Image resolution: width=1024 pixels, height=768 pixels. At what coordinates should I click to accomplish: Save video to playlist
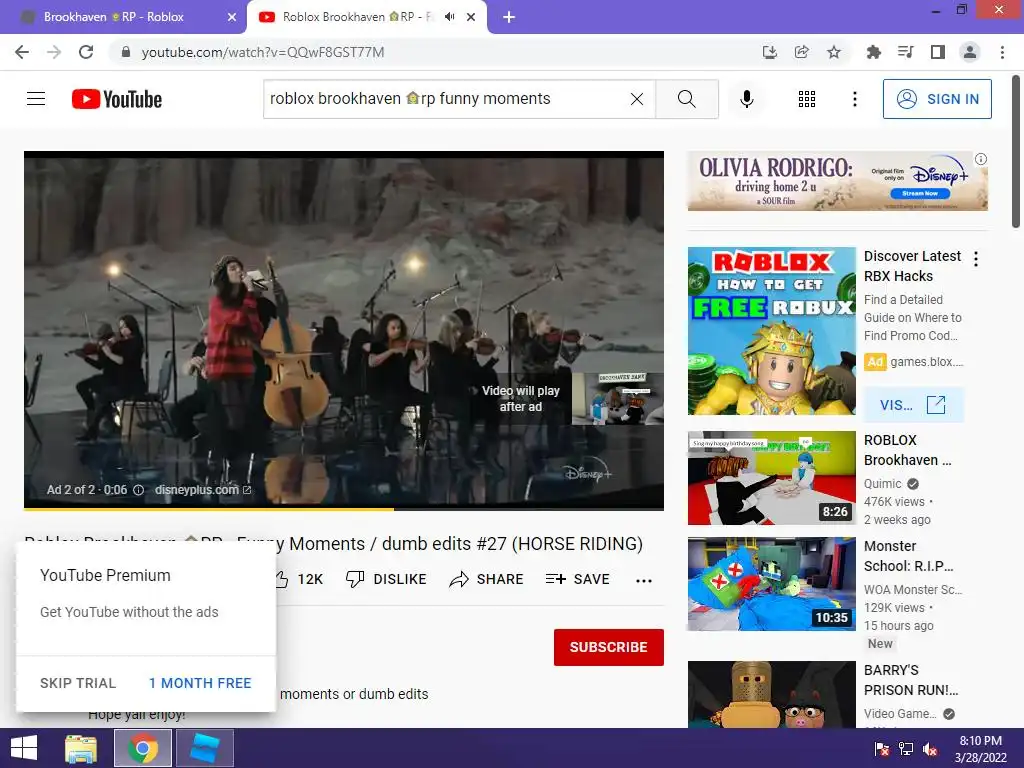[577, 579]
